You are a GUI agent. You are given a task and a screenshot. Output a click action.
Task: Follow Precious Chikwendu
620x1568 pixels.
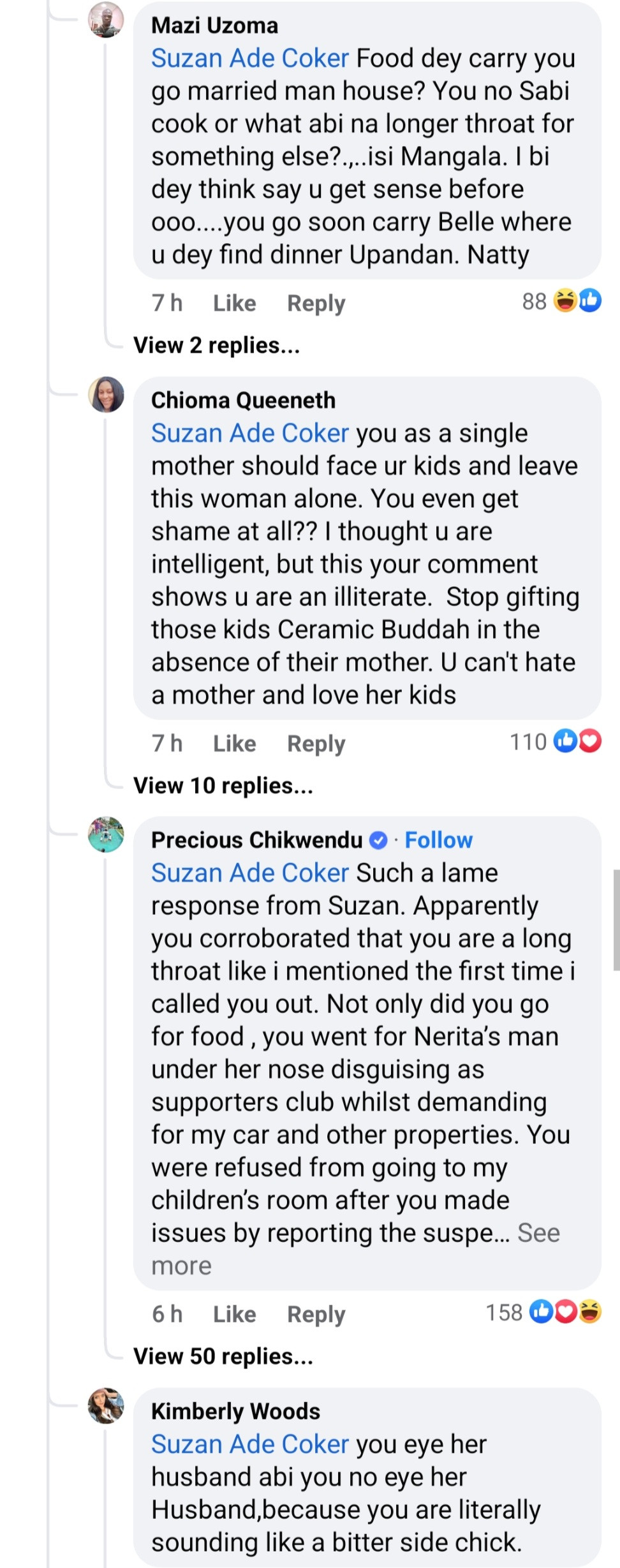tap(438, 840)
